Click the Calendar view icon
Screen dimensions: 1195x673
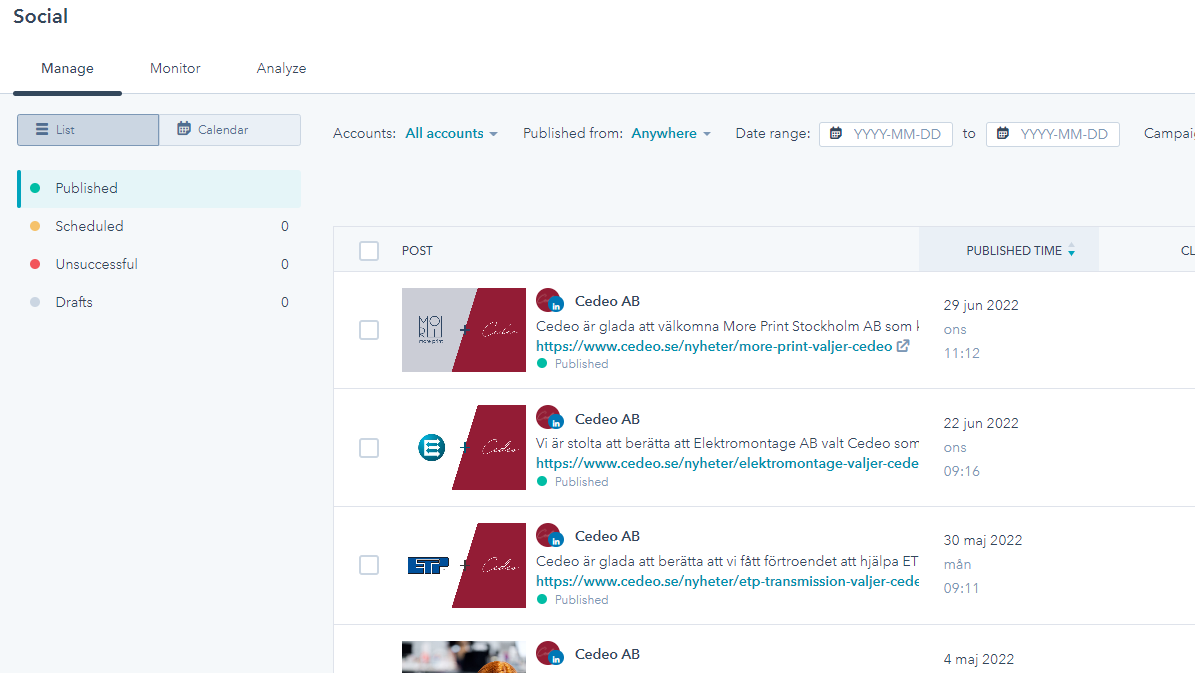point(184,129)
